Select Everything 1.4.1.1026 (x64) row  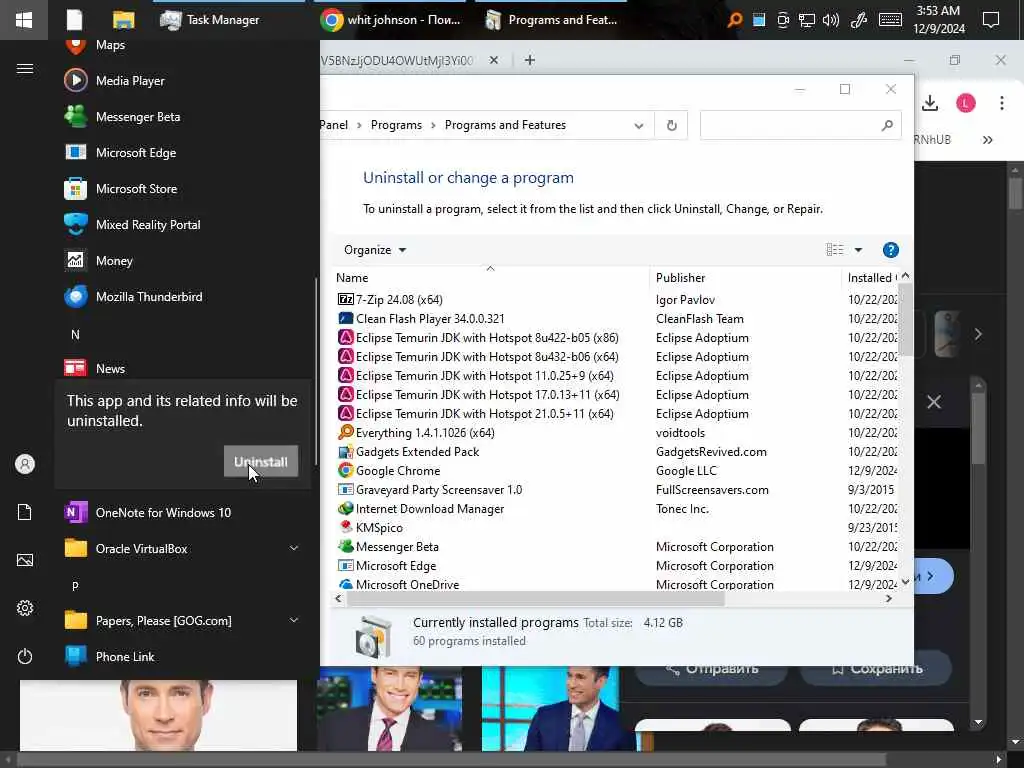[425, 433]
